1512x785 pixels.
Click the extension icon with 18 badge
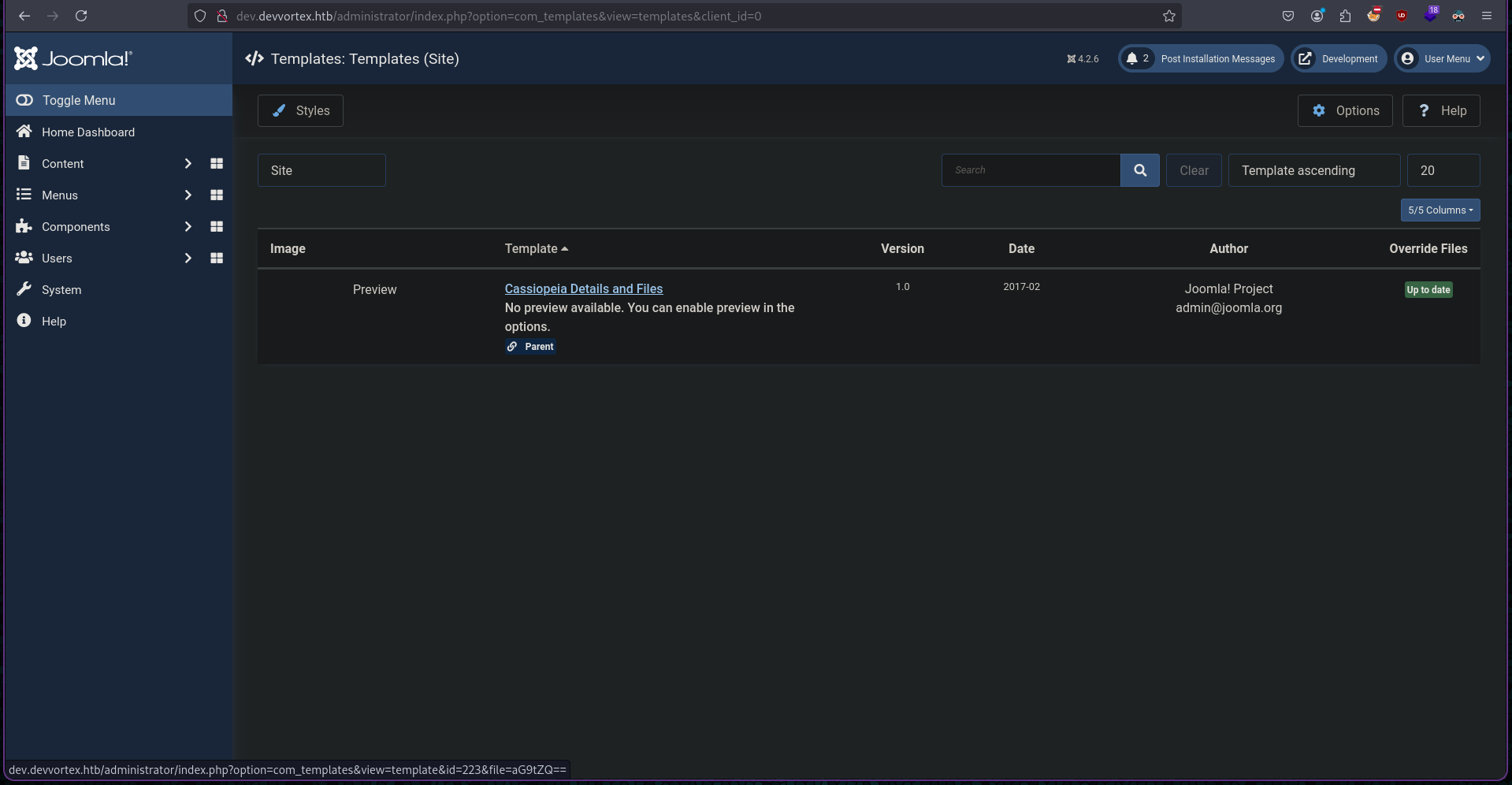point(1431,14)
